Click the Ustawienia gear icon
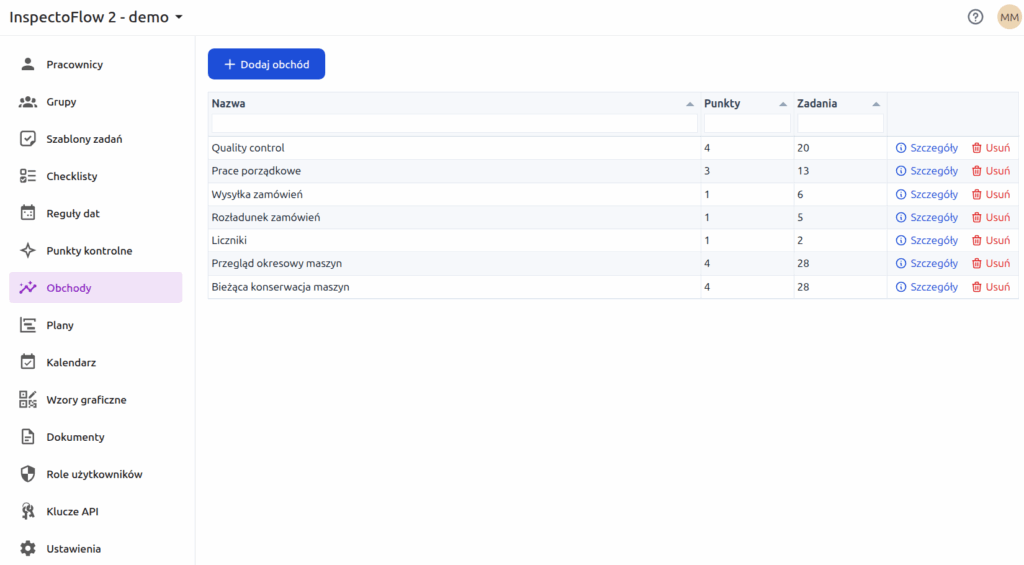Viewport: 1024px width, 565px height. [28, 549]
